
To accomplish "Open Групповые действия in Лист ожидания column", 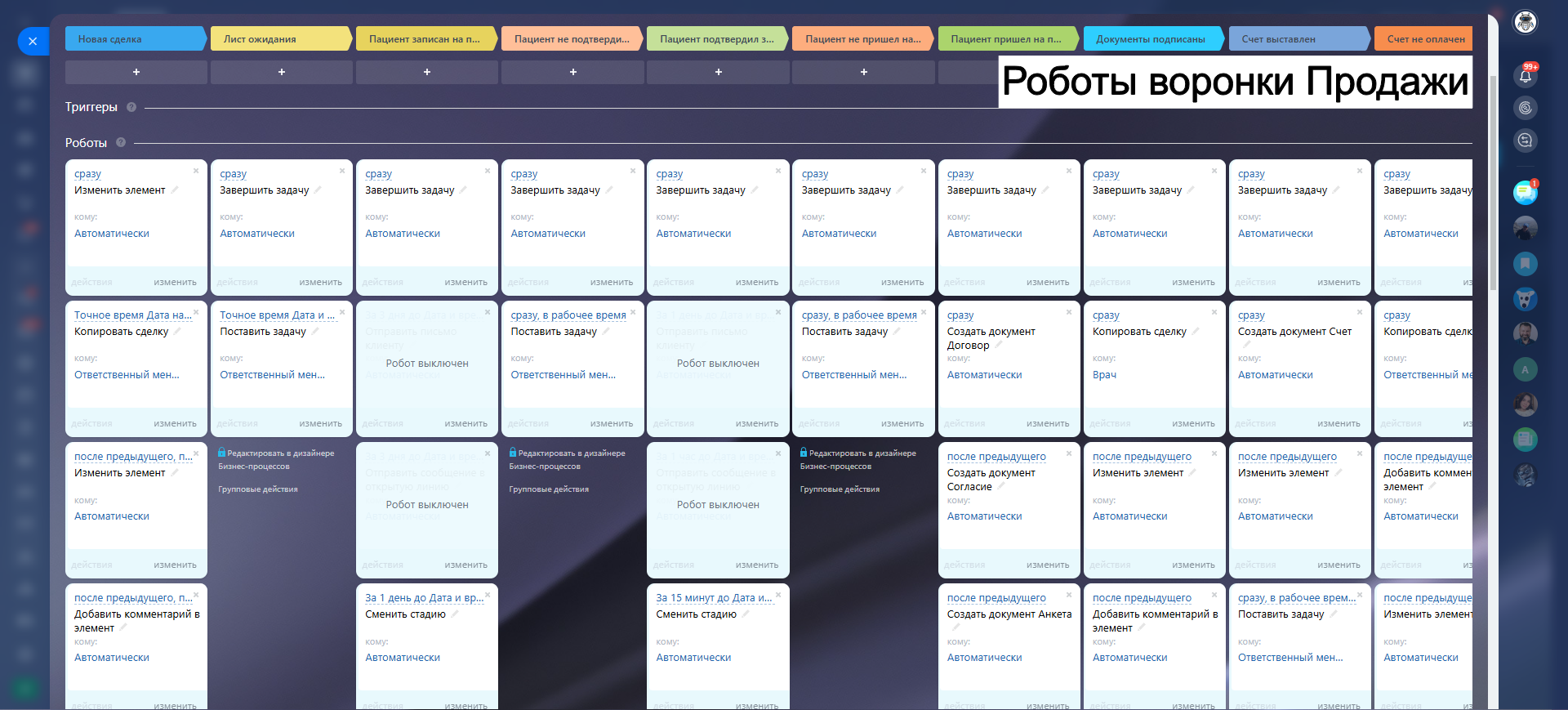I will 258,489.
